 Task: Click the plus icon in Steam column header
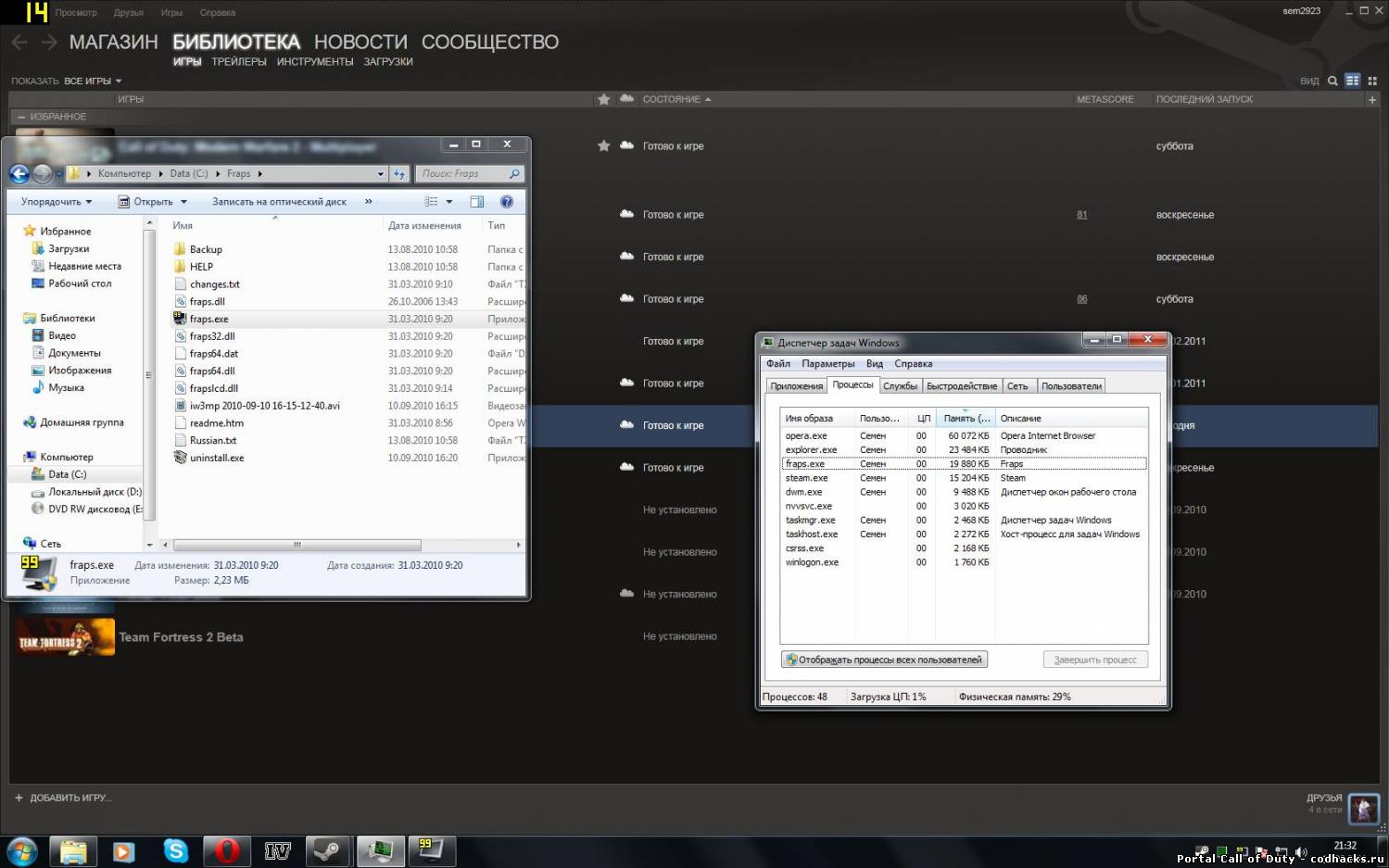click(x=1372, y=99)
